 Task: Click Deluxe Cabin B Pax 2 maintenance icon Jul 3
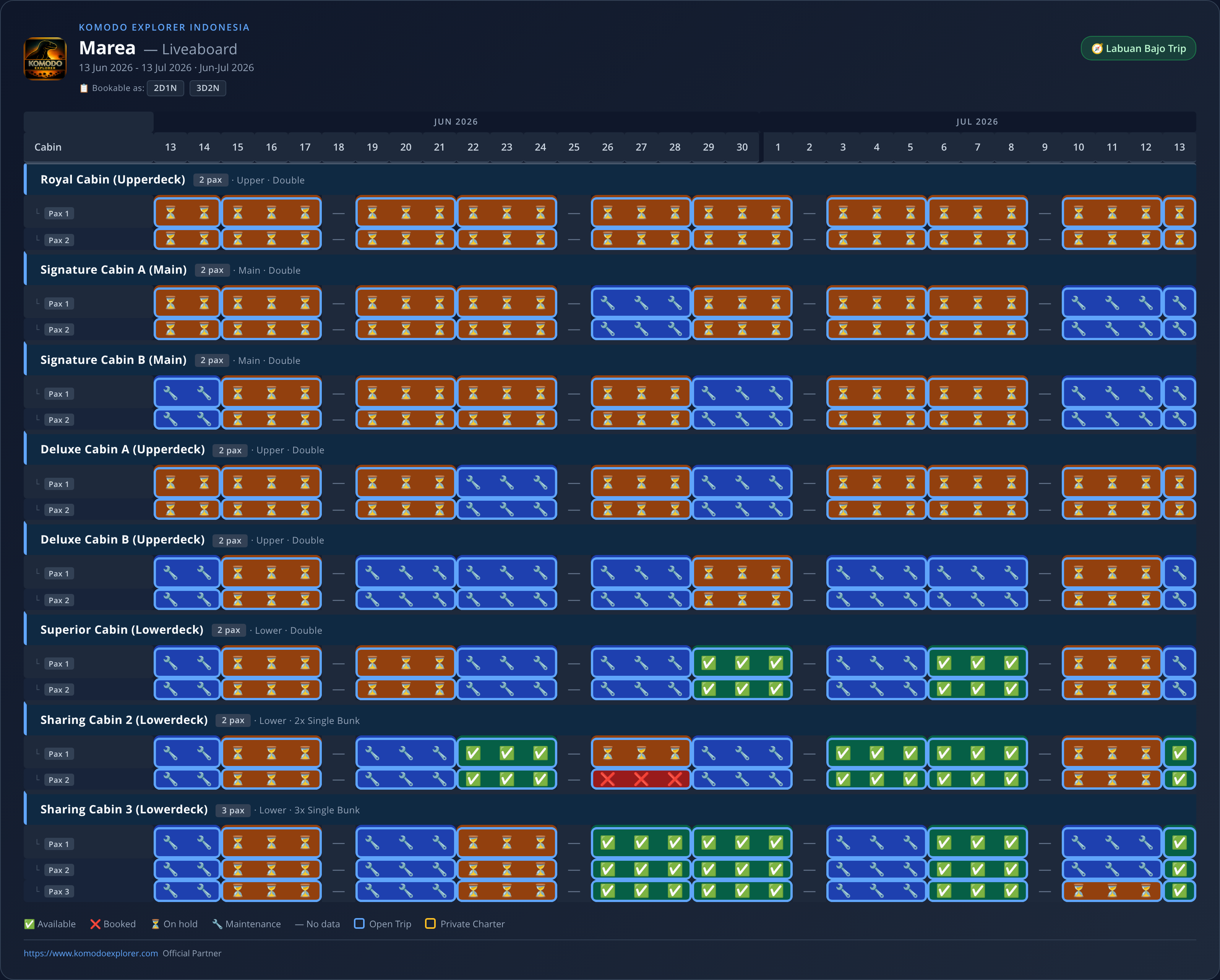click(843, 600)
